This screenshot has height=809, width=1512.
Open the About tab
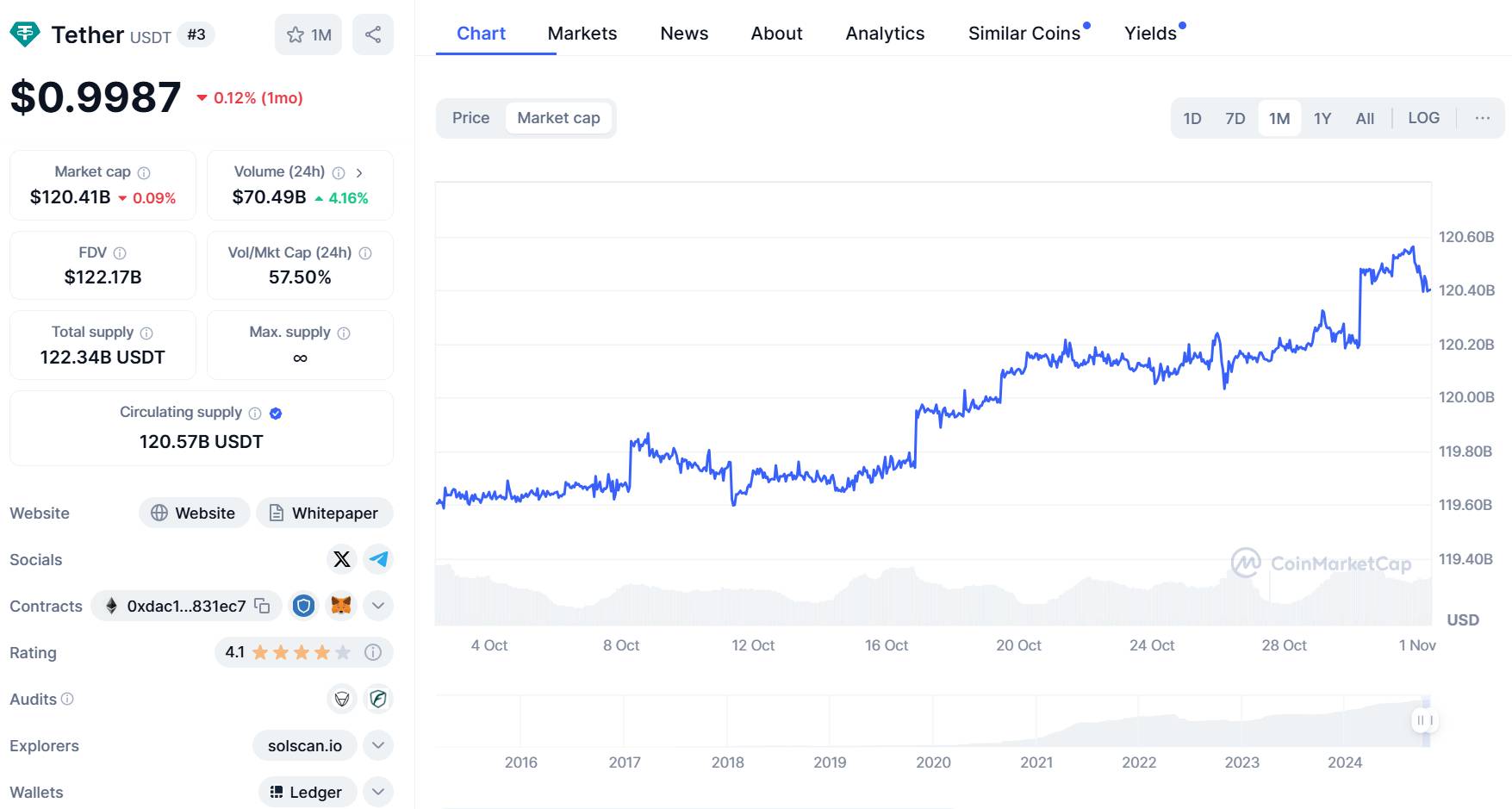(776, 34)
